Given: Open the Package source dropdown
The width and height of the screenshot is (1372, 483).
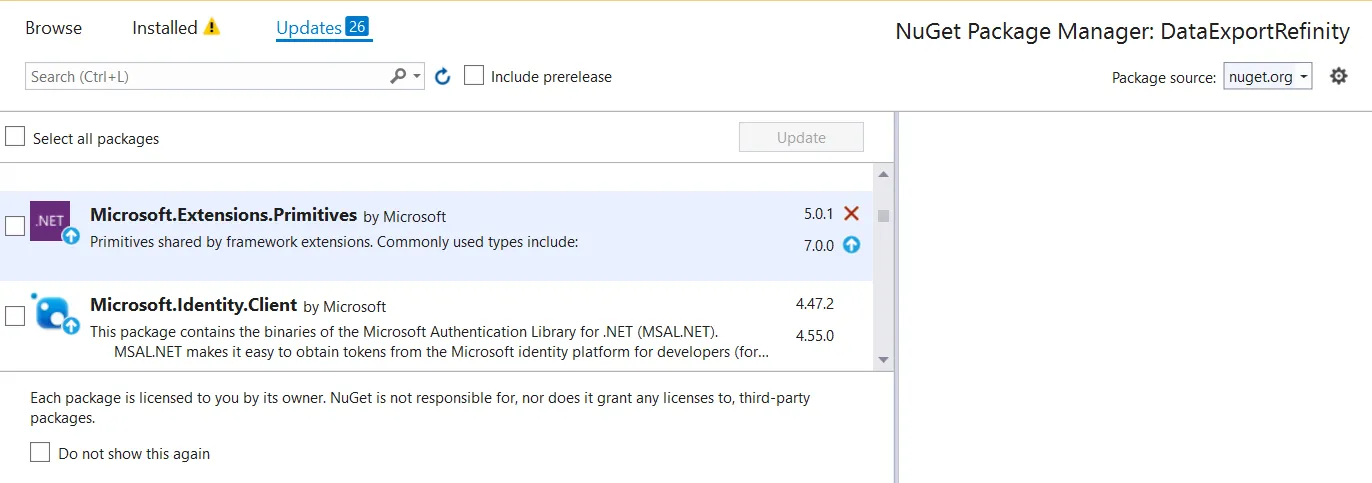Looking at the screenshot, I should point(1267,77).
